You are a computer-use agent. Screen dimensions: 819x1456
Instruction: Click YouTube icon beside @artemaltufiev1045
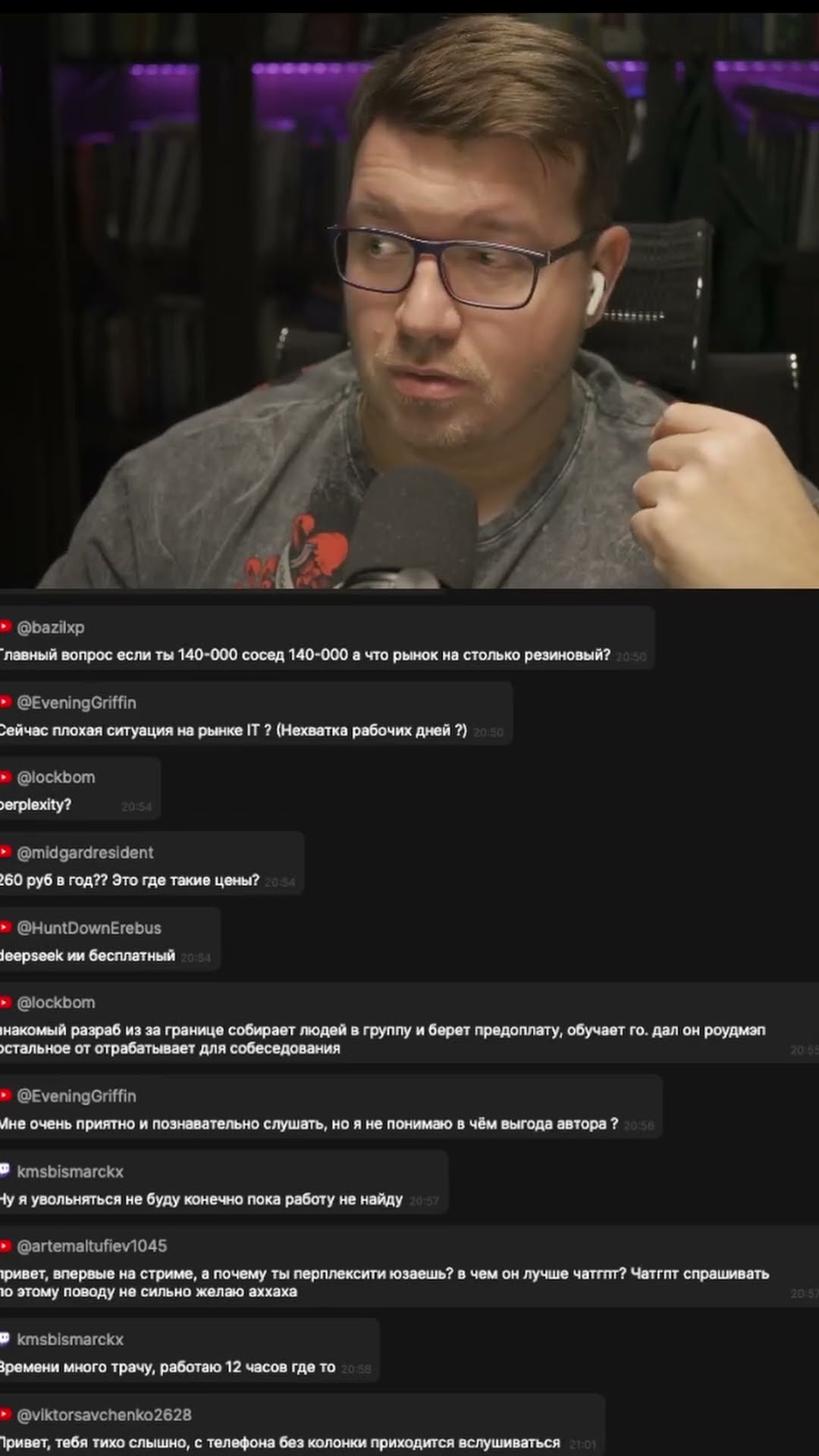point(5,1245)
